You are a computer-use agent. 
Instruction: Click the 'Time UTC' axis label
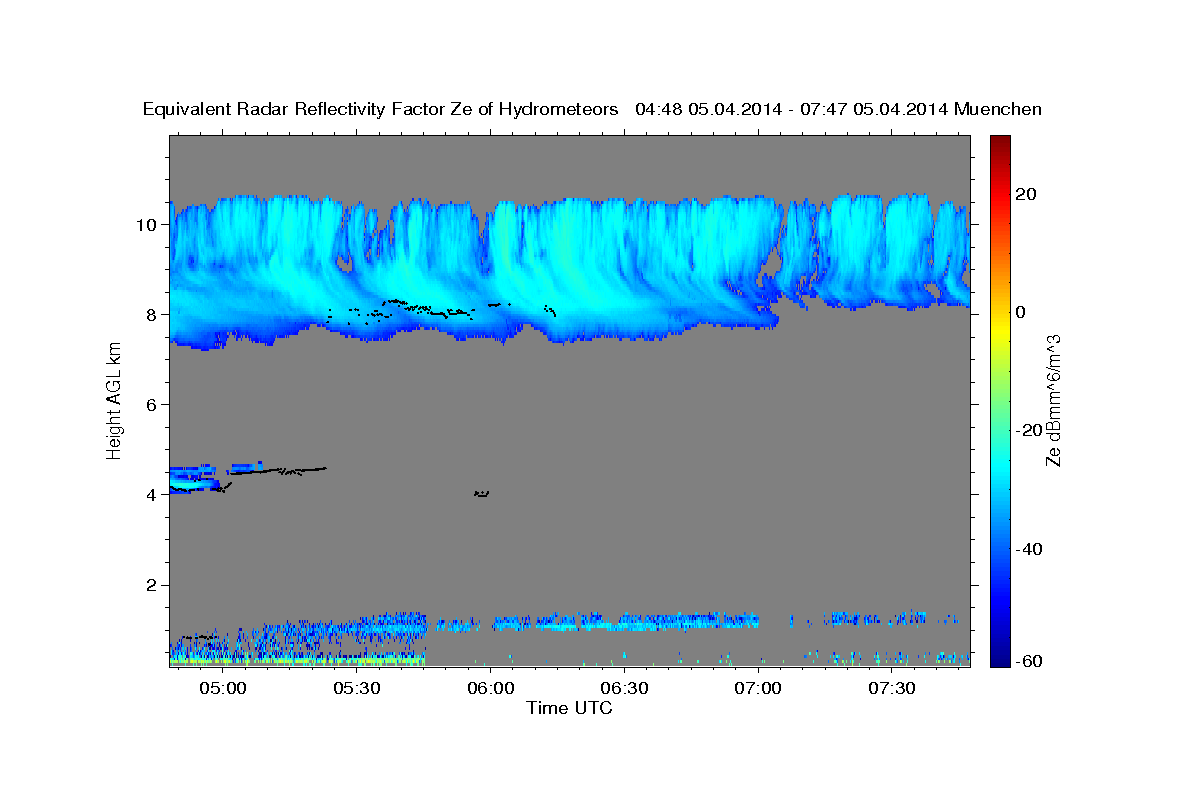pyautogui.click(x=569, y=708)
